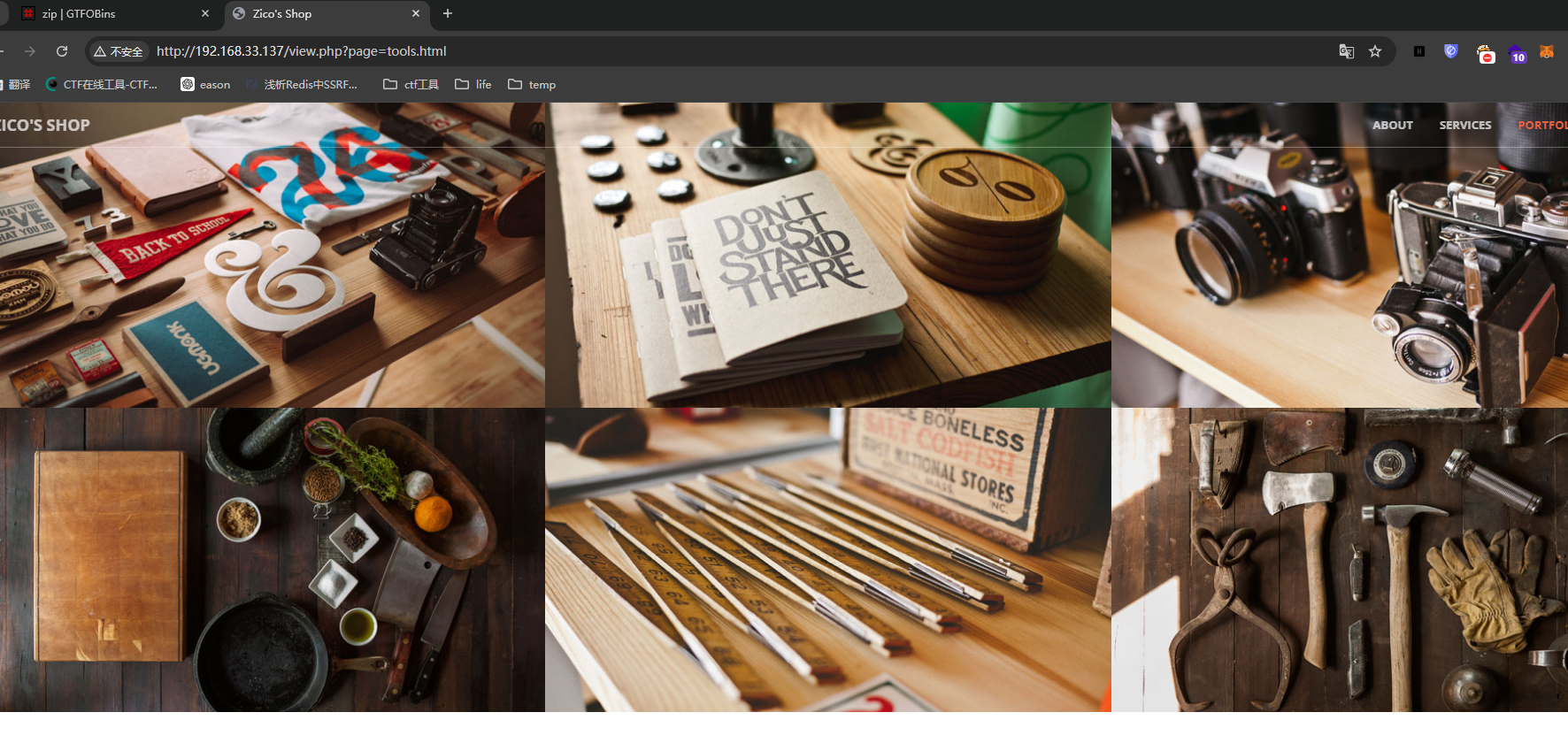Open the MetaMask fox extension

(1547, 51)
